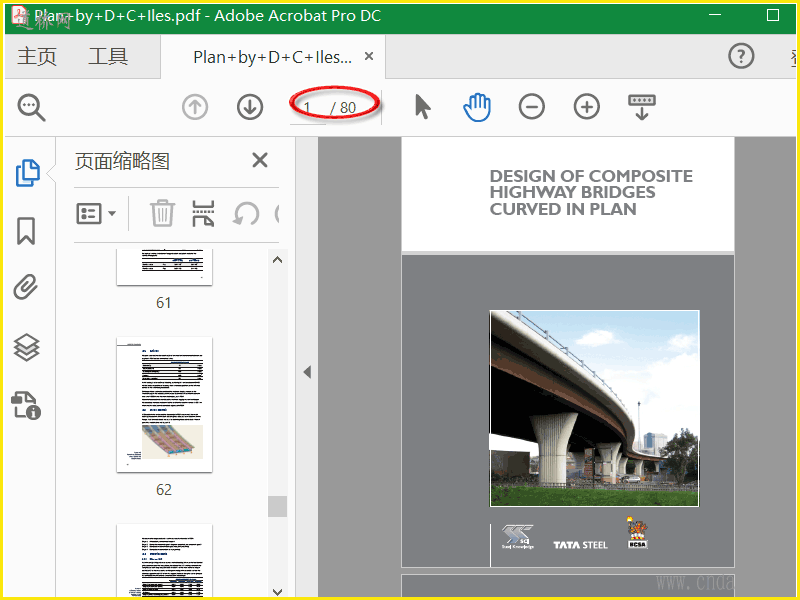This screenshot has height=600, width=800.
Task: Open the search magnifier tool
Action: coord(32,108)
